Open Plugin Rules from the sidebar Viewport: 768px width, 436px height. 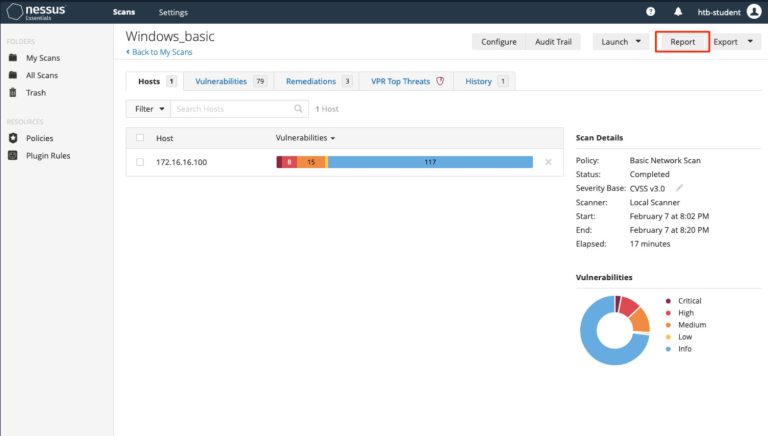point(47,155)
